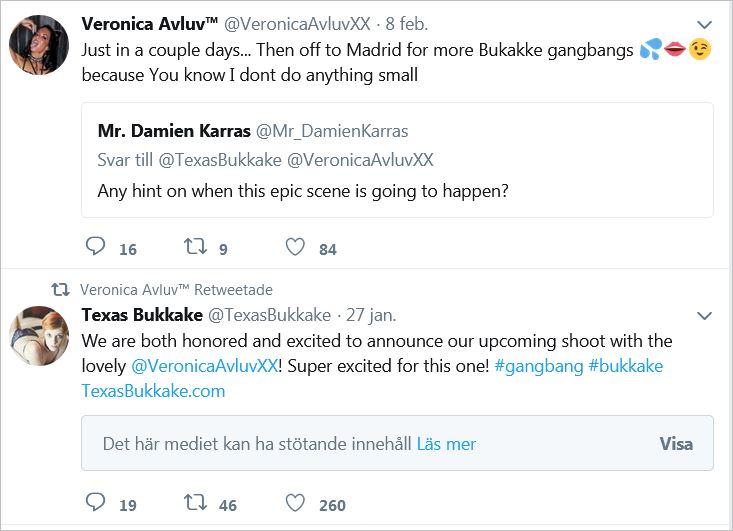
Task: Like the tweet with 260 likes
Action: pyautogui.click(x=295, y=503)
